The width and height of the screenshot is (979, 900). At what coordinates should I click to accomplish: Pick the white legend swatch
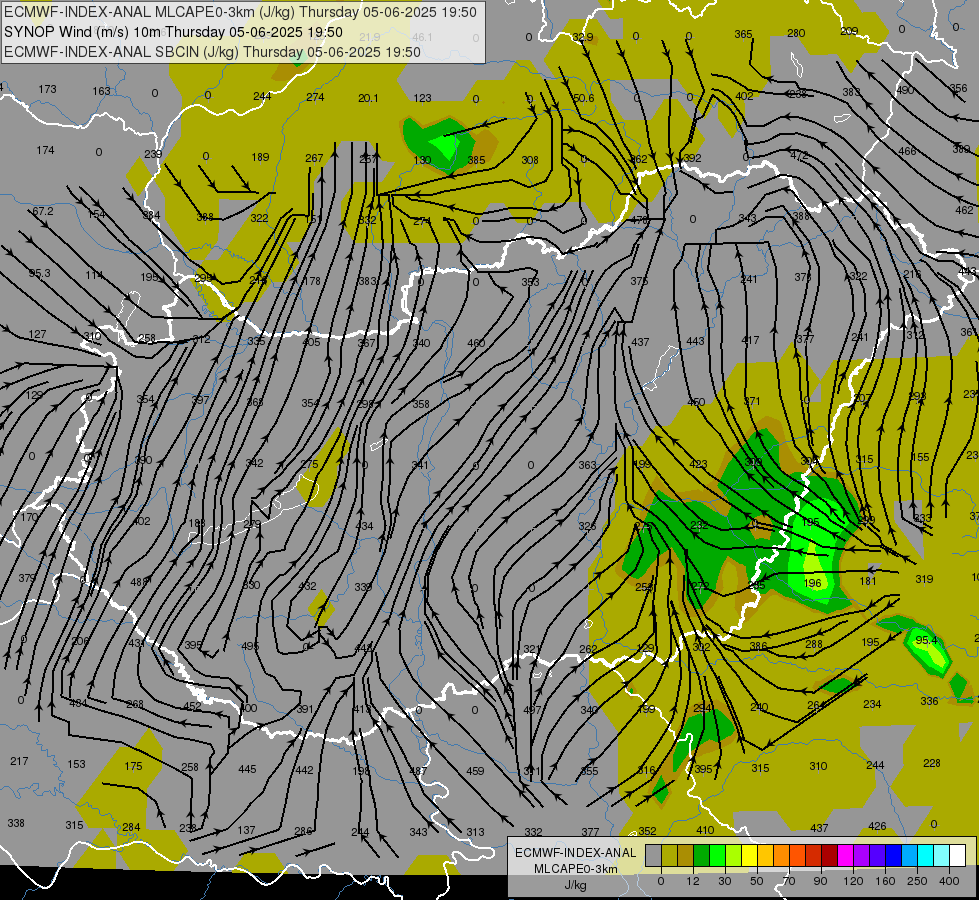pyautogui.click(x=958, y=856)
